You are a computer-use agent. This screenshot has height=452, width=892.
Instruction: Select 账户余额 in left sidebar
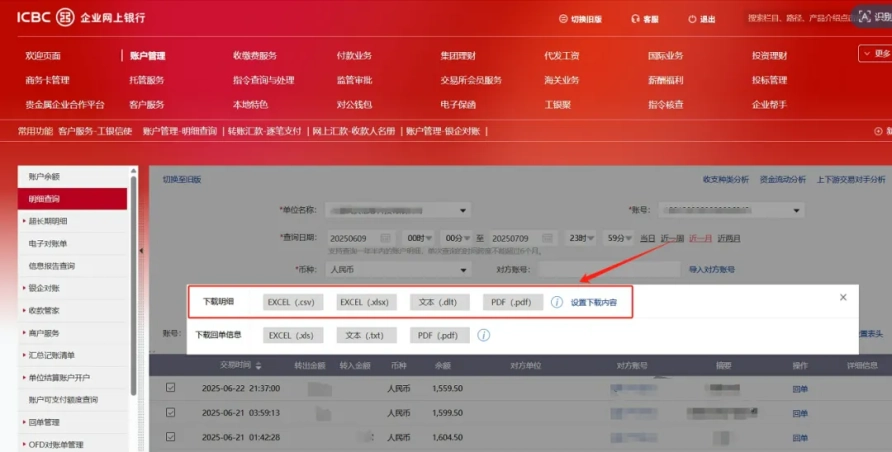[72, 177]
